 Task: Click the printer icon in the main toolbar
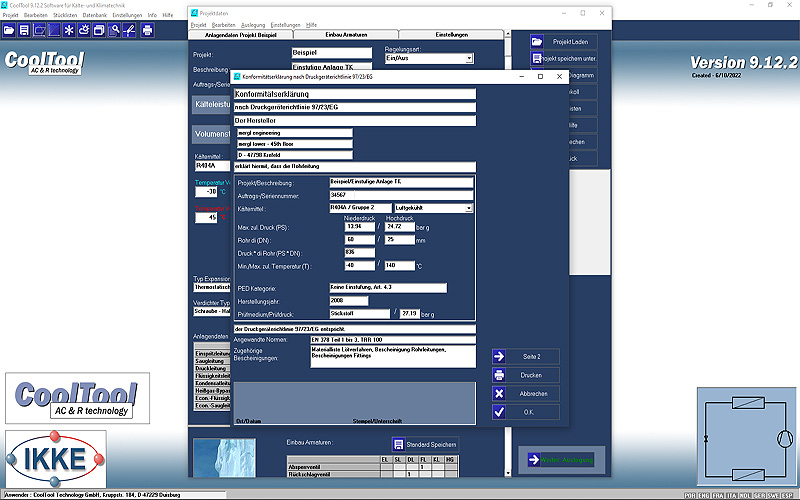(147, 30)
